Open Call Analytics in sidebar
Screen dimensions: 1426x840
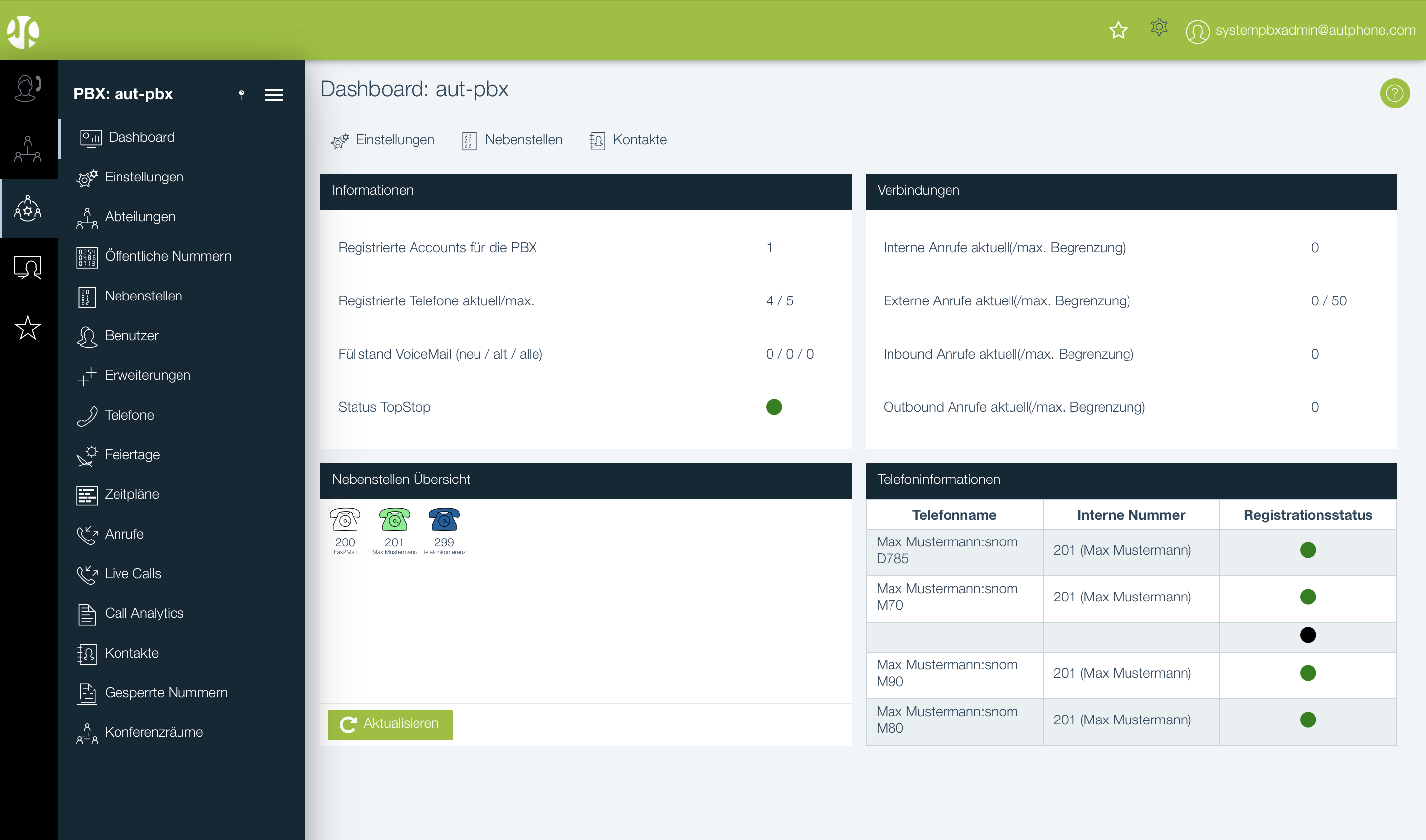(x=144, y=613)
